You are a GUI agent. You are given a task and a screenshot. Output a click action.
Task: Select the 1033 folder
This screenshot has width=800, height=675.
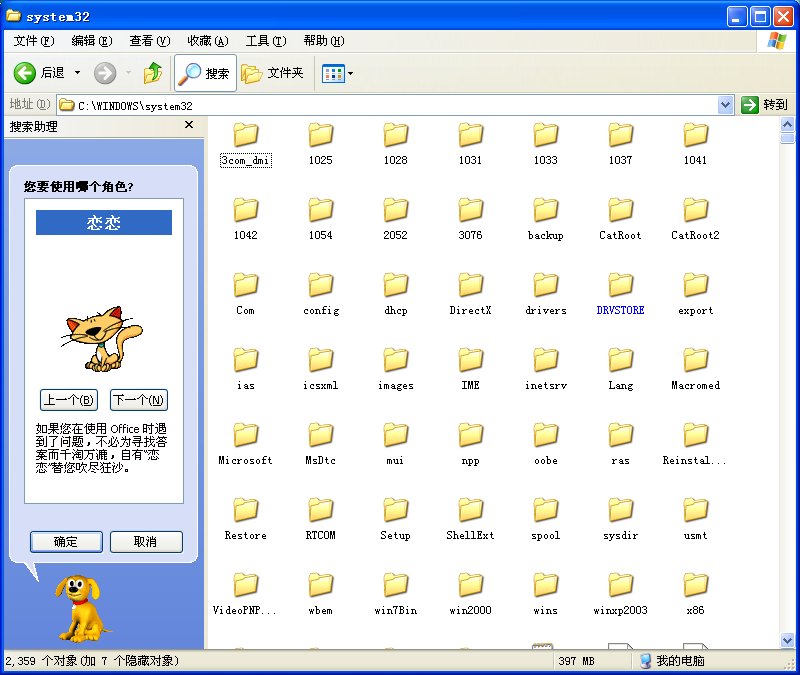click(x=545, y=145)
